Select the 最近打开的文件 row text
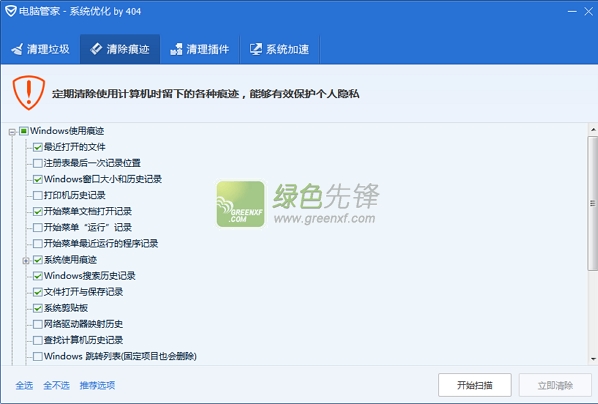 tap(75, 147)
